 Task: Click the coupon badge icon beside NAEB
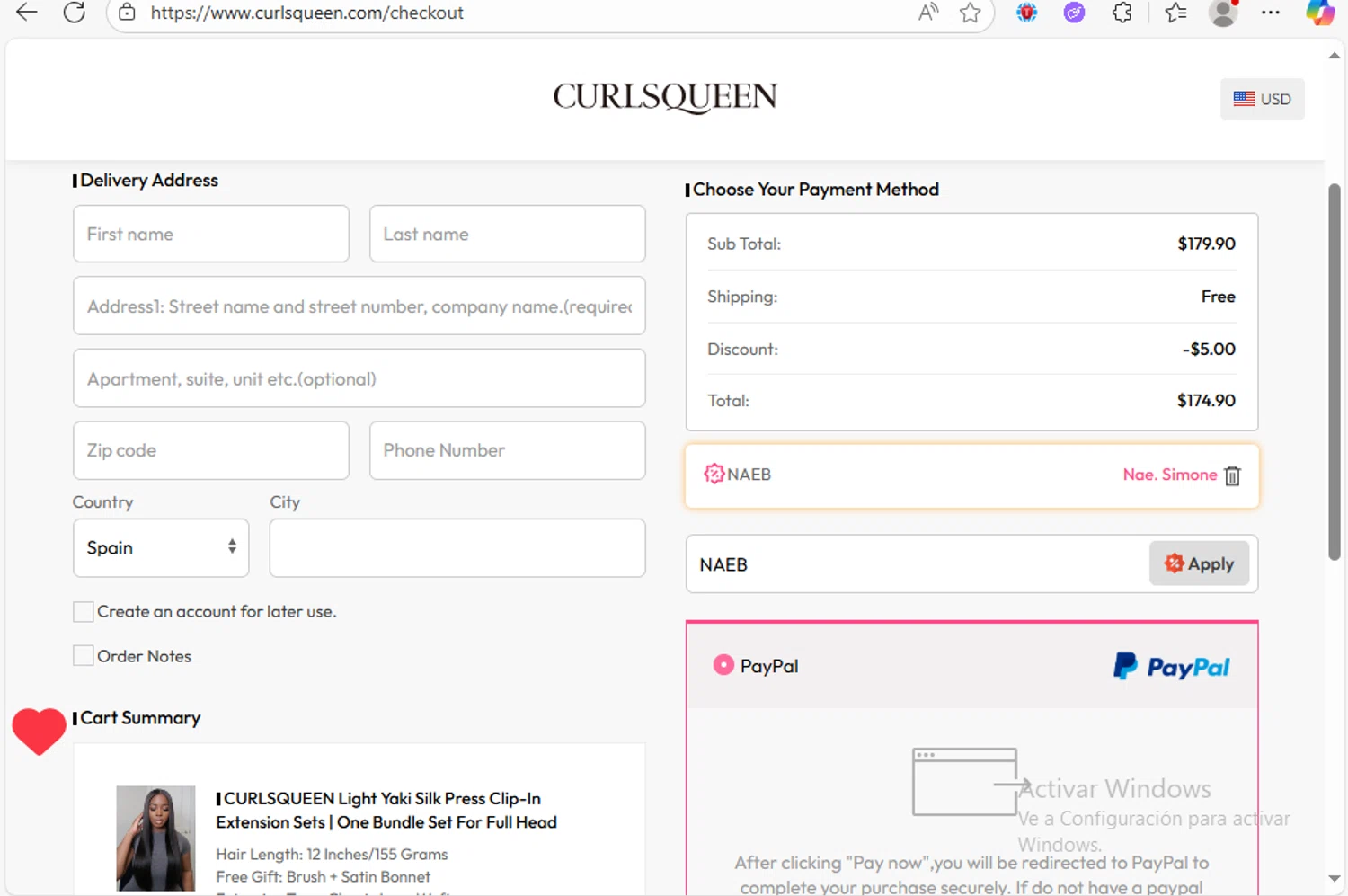[714, 474]
